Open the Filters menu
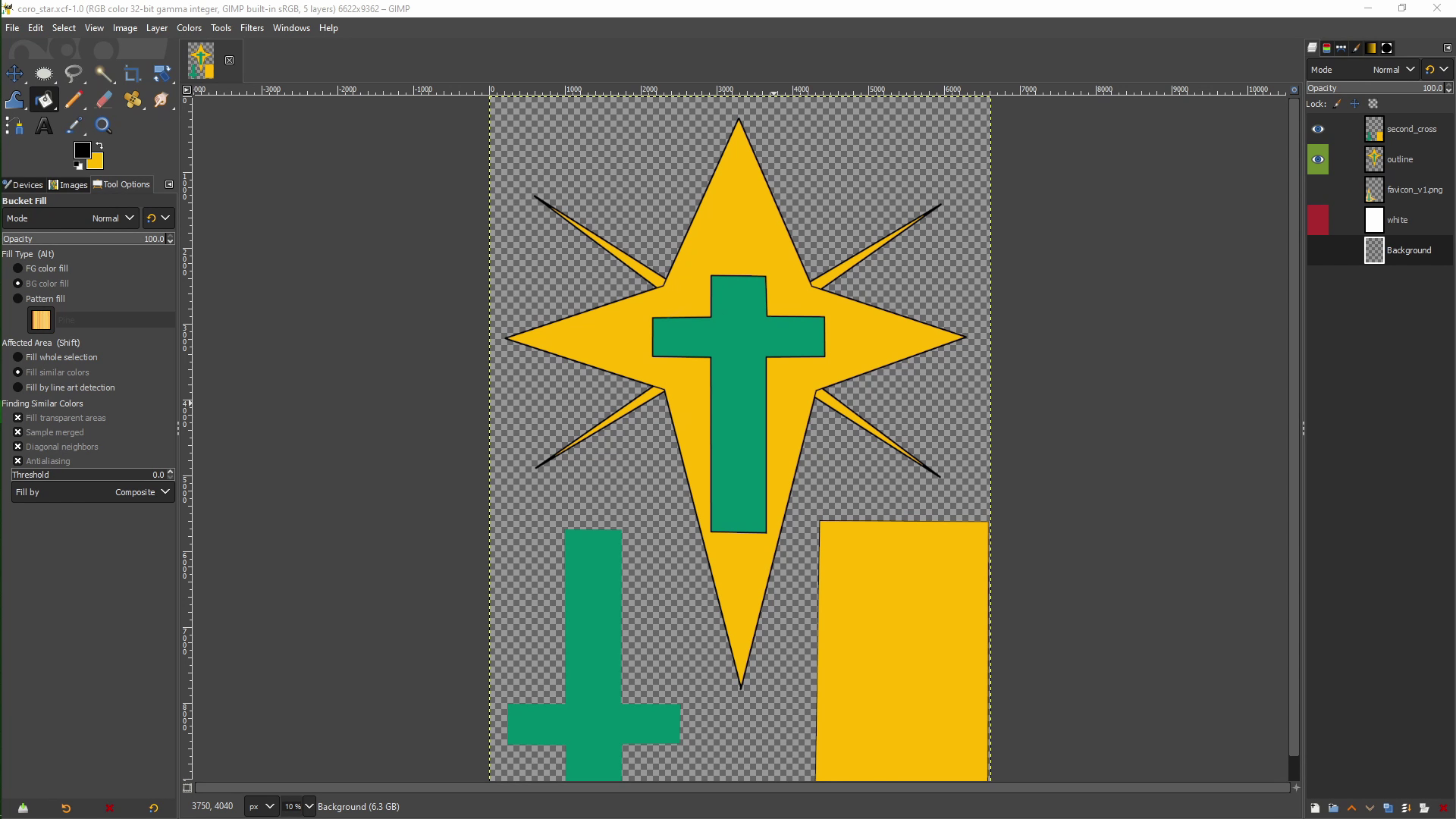 (252, 28)
